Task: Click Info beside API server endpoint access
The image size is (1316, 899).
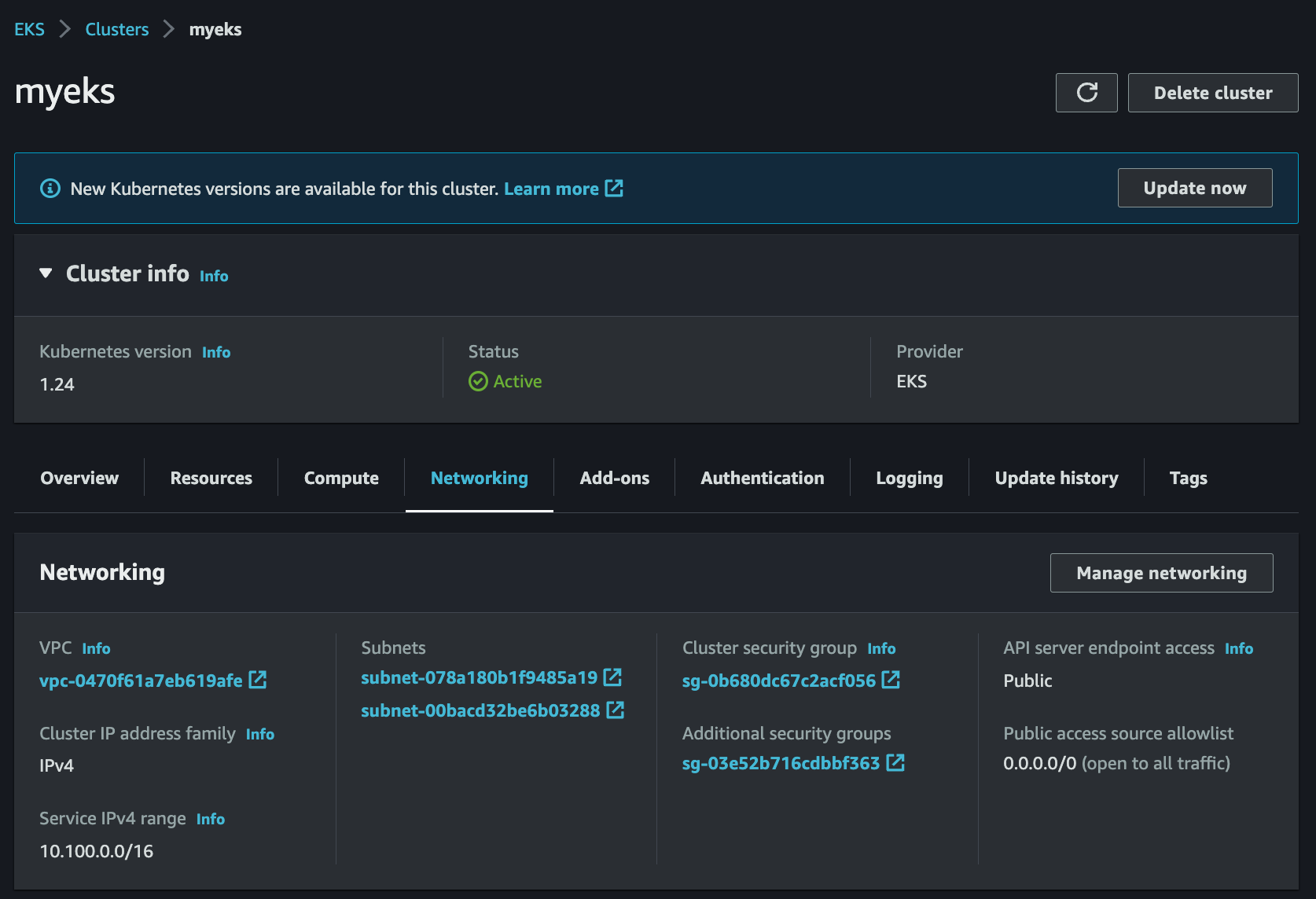Action: point(1239,648)
